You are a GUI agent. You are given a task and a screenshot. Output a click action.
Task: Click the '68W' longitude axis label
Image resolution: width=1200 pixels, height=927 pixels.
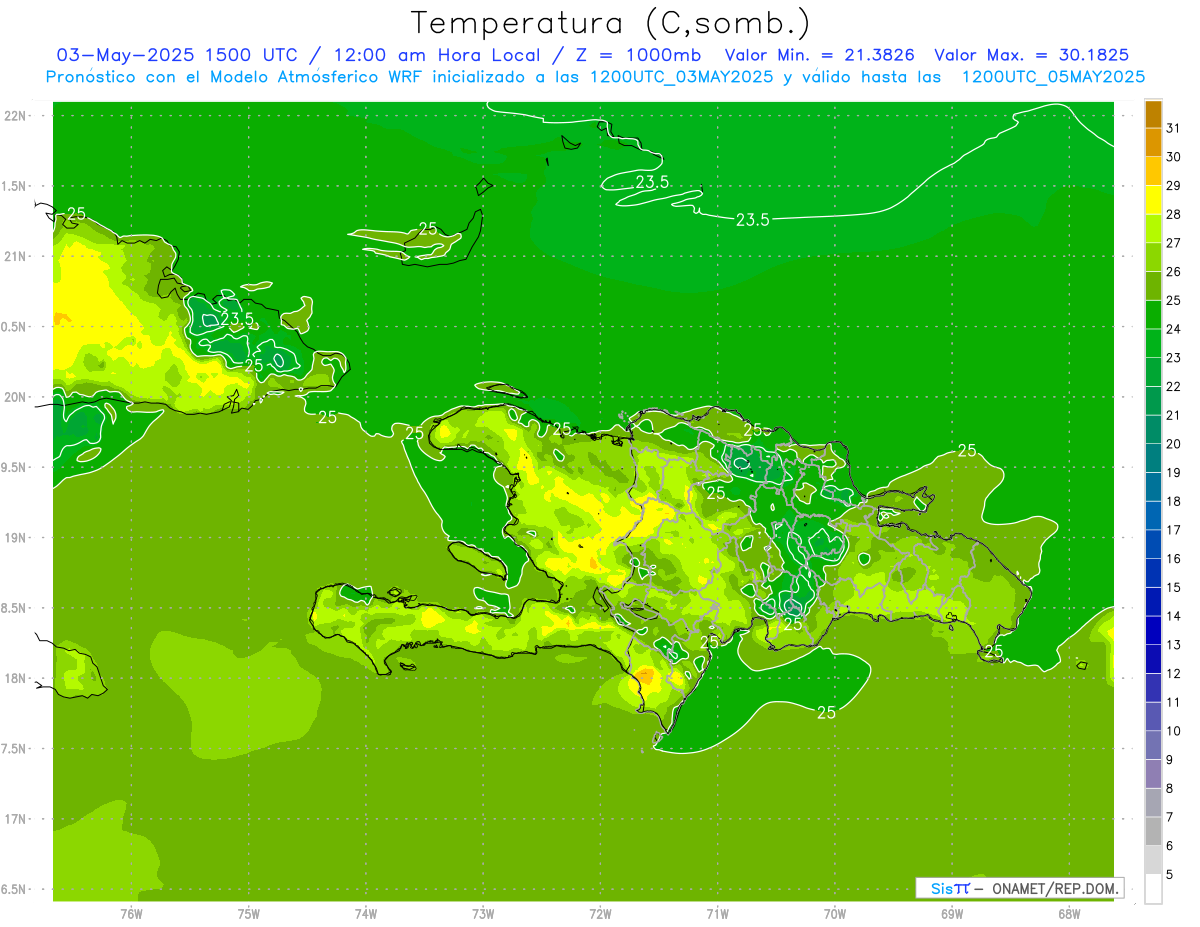tap(1069, 914)
